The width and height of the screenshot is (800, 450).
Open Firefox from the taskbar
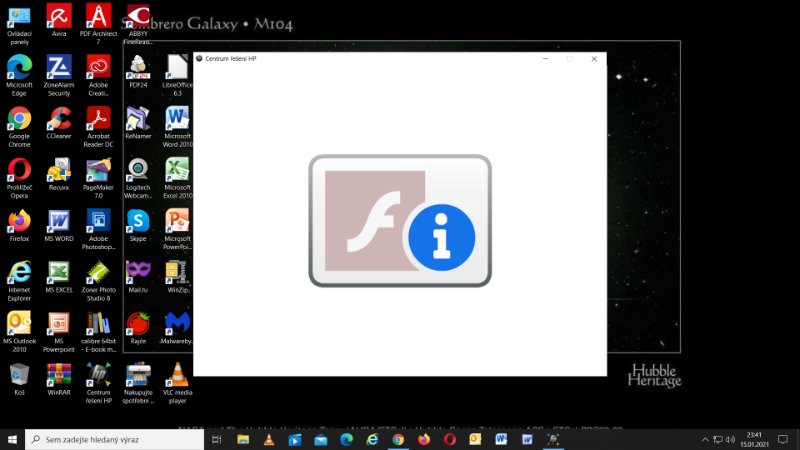coord(424,439)
